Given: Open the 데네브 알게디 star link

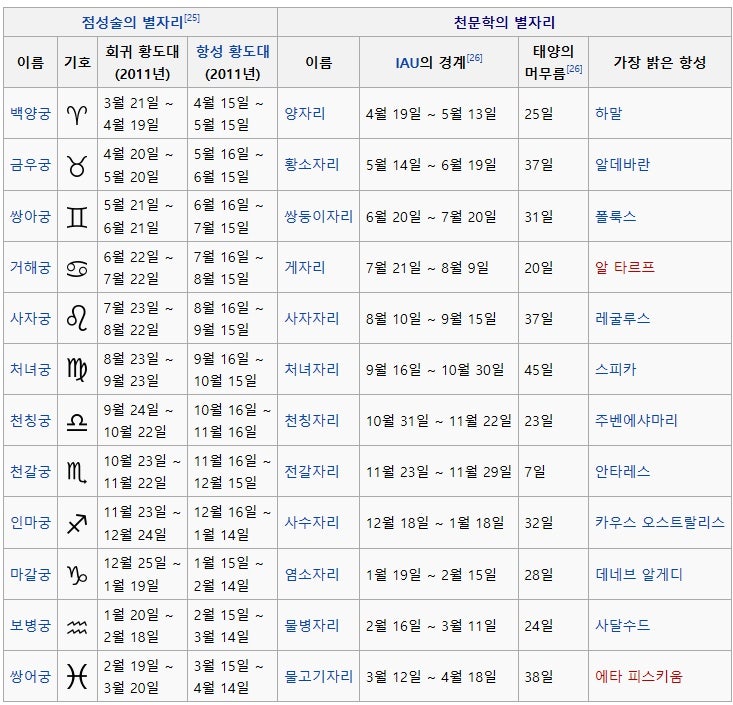Looking at the screenshot, I should click(x=639, y=575).
